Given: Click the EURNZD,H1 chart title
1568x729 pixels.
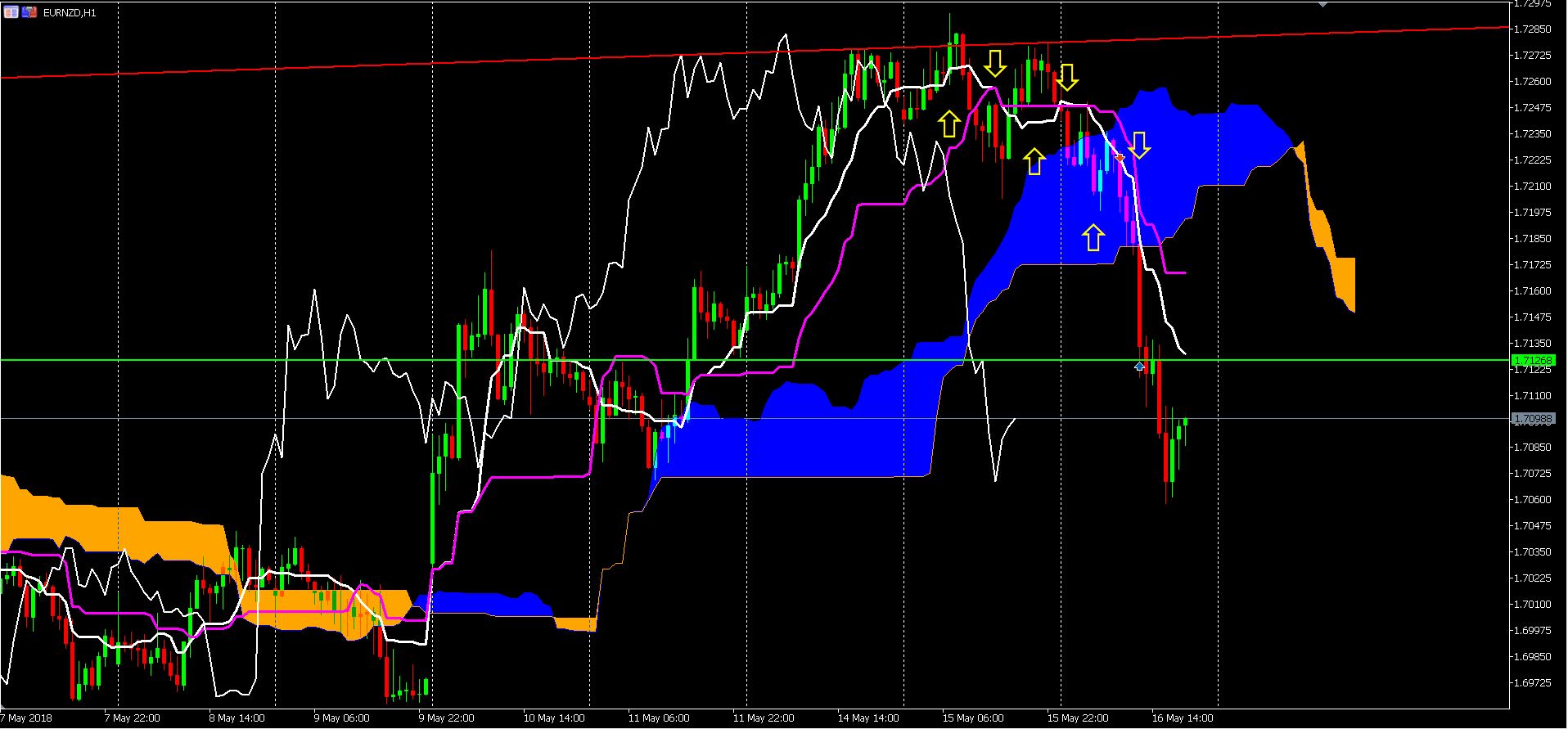Looking at the screenshot, I should [70, 13].
